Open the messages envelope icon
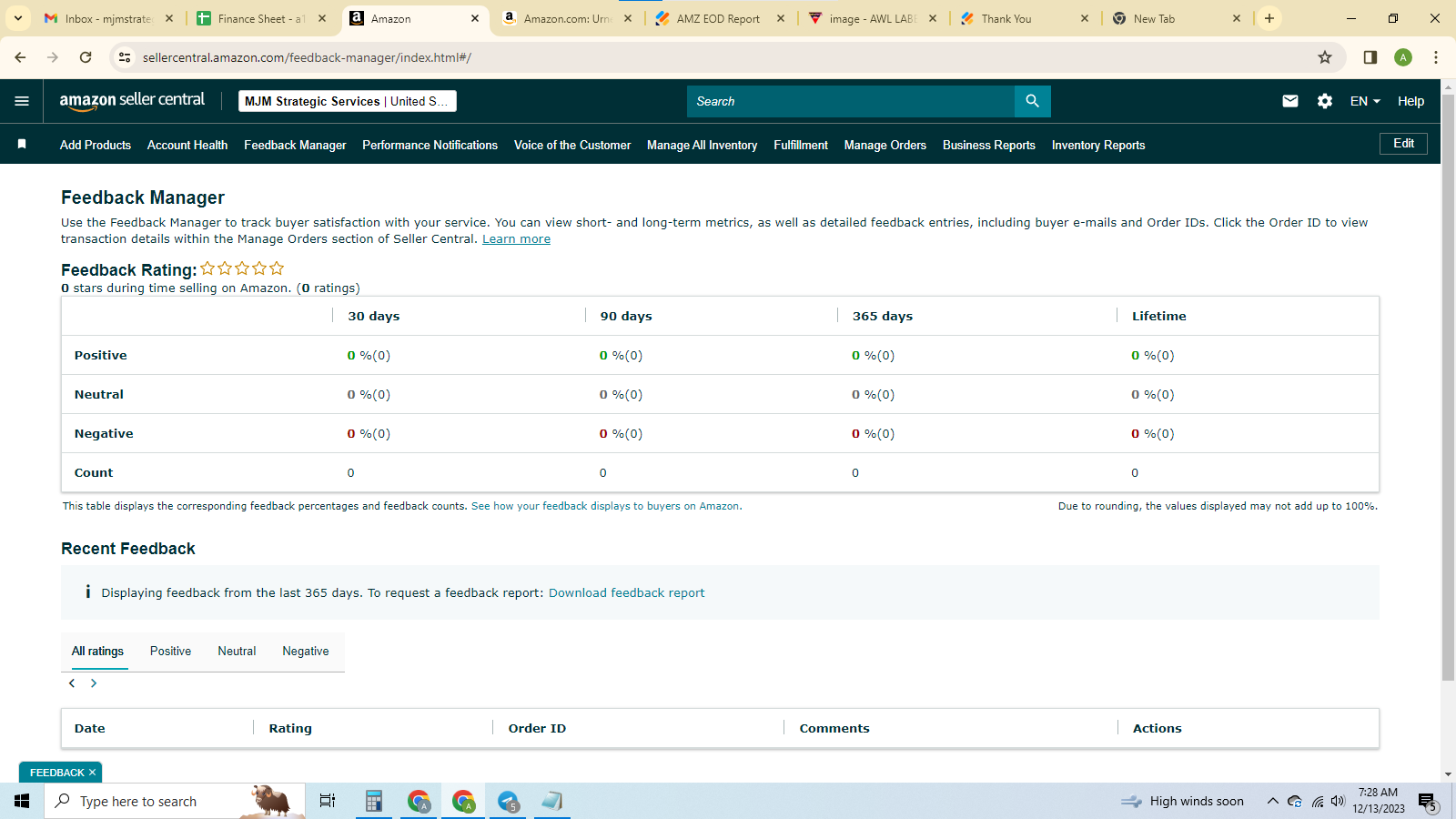Screen dimensions: 1456x819 tap(1290, 101)
